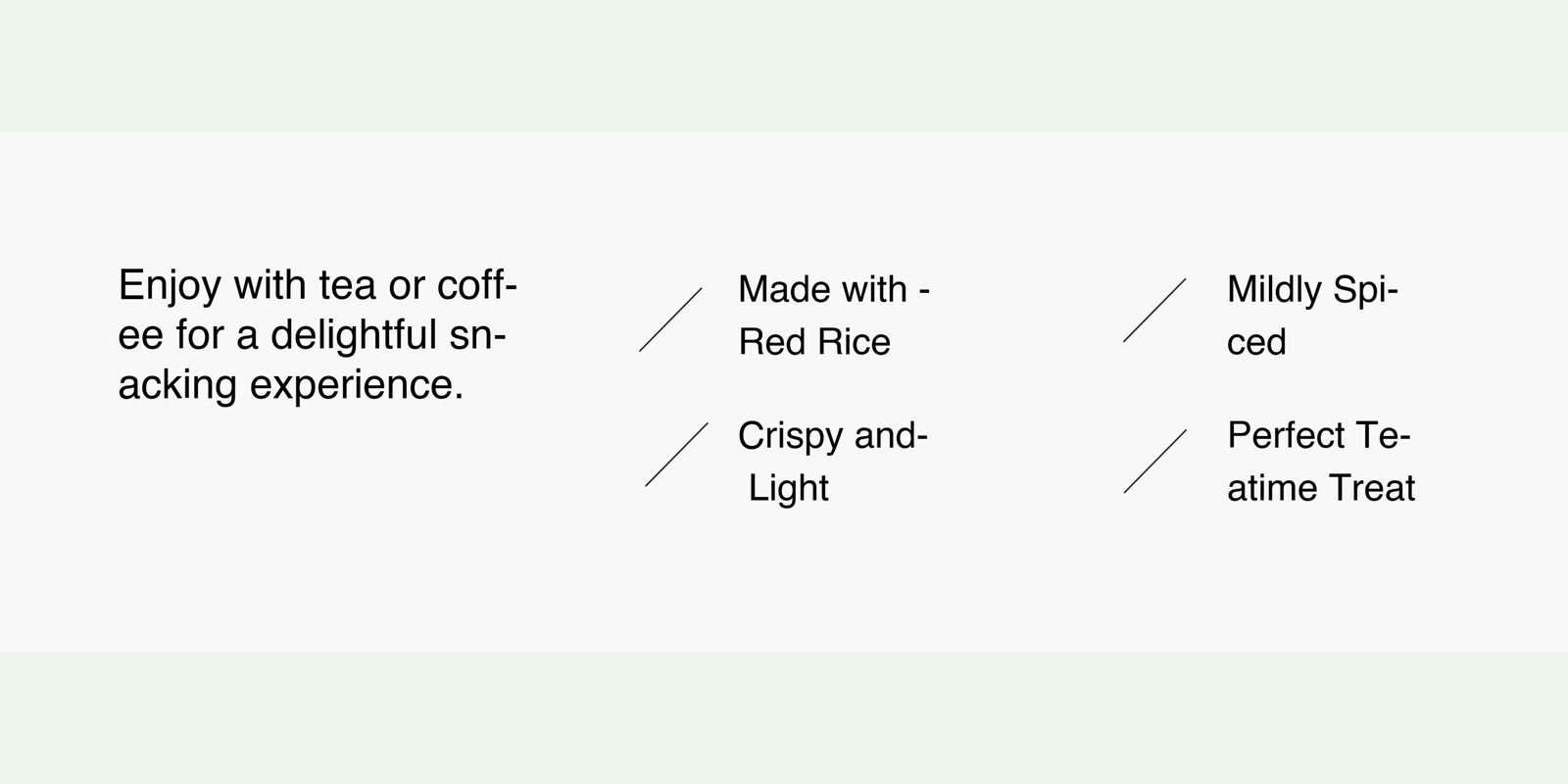Click the word "Light" under Crispy and
The image size is (1568, 784).
click(x=789, y=488)
